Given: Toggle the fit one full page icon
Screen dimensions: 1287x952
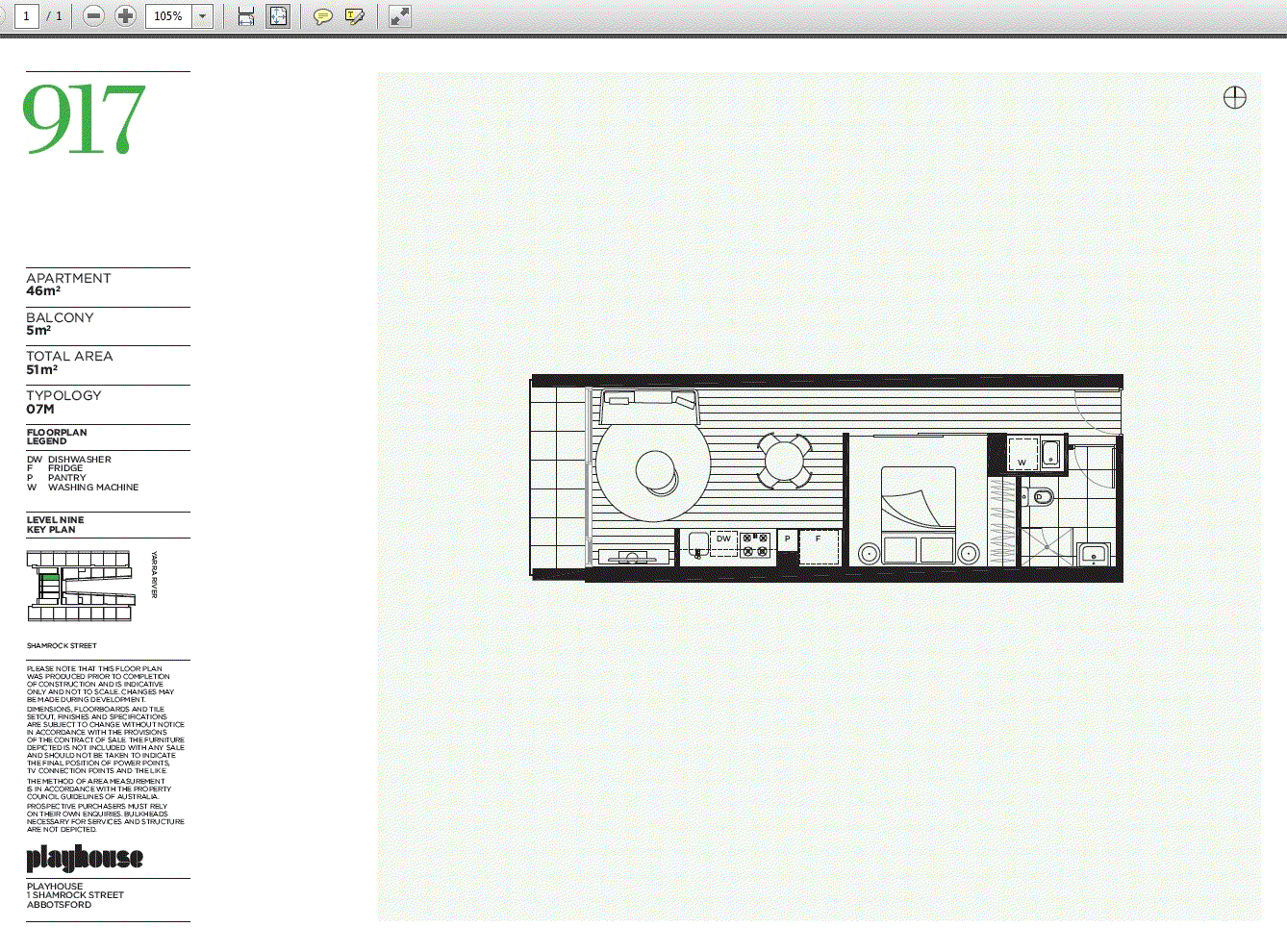Looking at the screenshot, I should pyautogui.click(x=278, y=16).
